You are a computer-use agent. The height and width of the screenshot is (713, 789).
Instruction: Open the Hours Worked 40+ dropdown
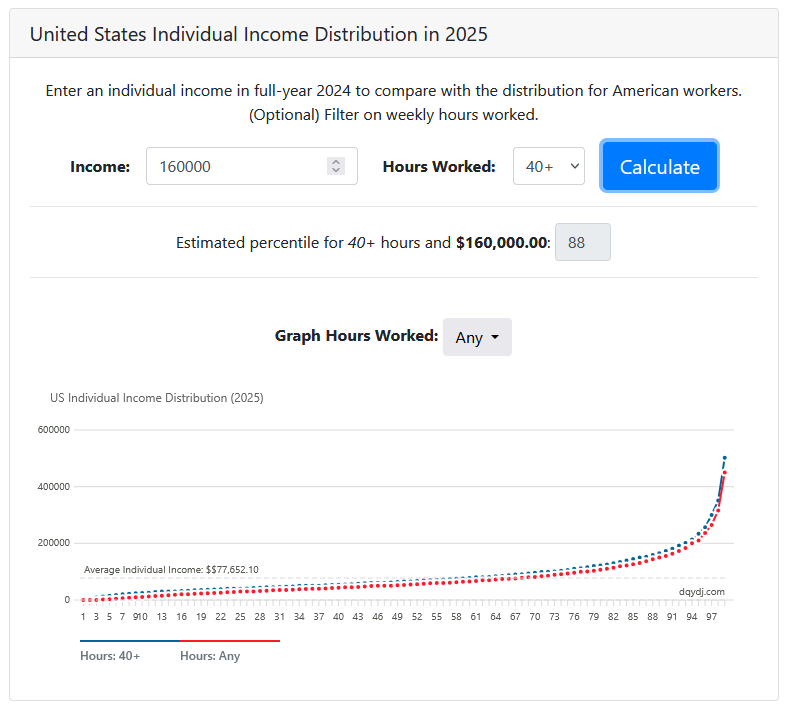pos(548,166)
